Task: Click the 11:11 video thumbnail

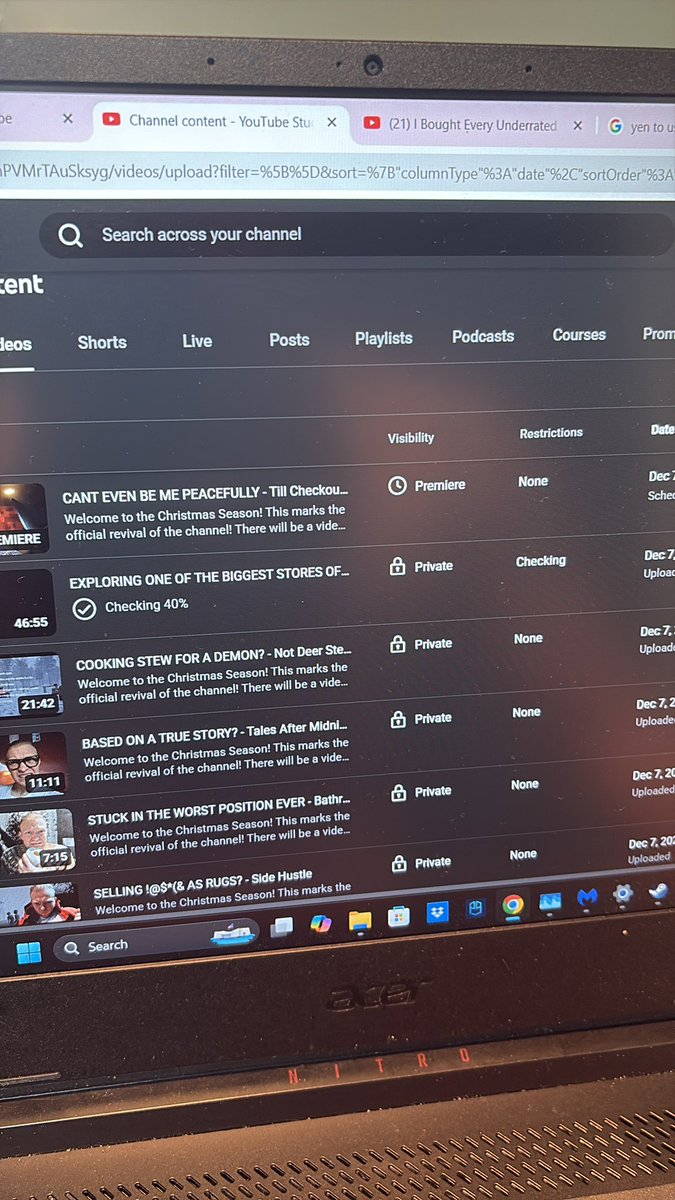Action: pos(33,764)
